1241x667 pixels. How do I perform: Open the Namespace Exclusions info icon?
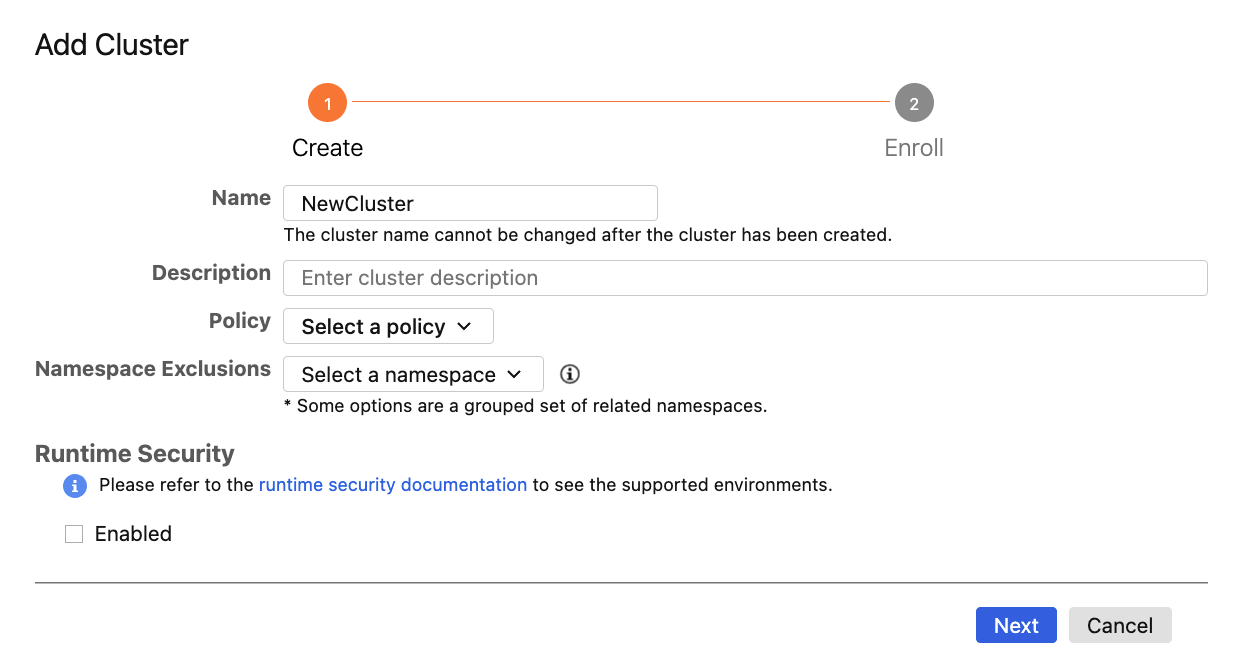pyautogui.click(x=570, y=374)
